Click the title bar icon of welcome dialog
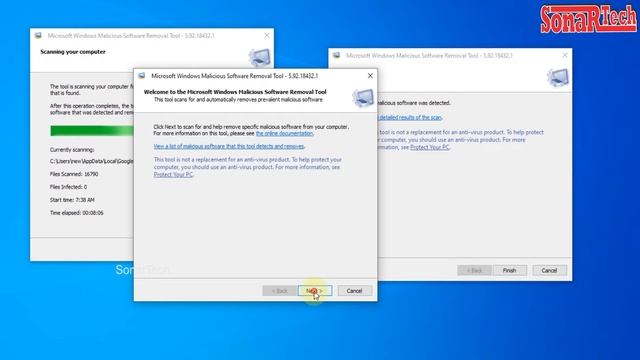The image size is (640, 360). point(142,76)
